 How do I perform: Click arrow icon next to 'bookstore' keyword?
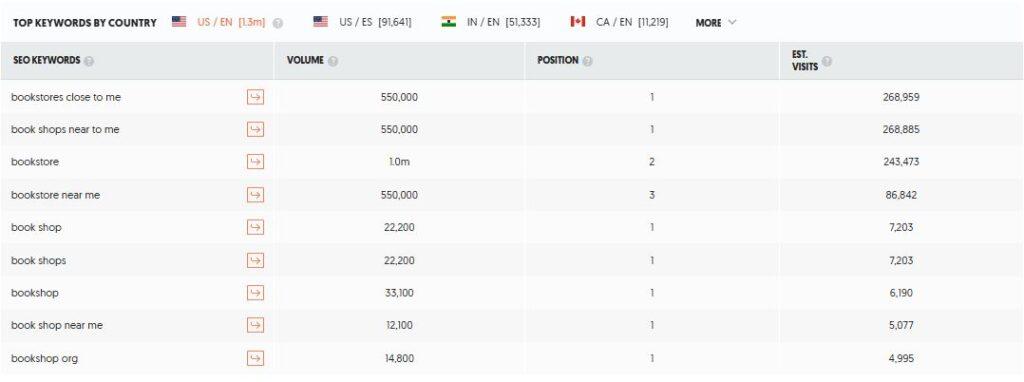coord(255,162)
